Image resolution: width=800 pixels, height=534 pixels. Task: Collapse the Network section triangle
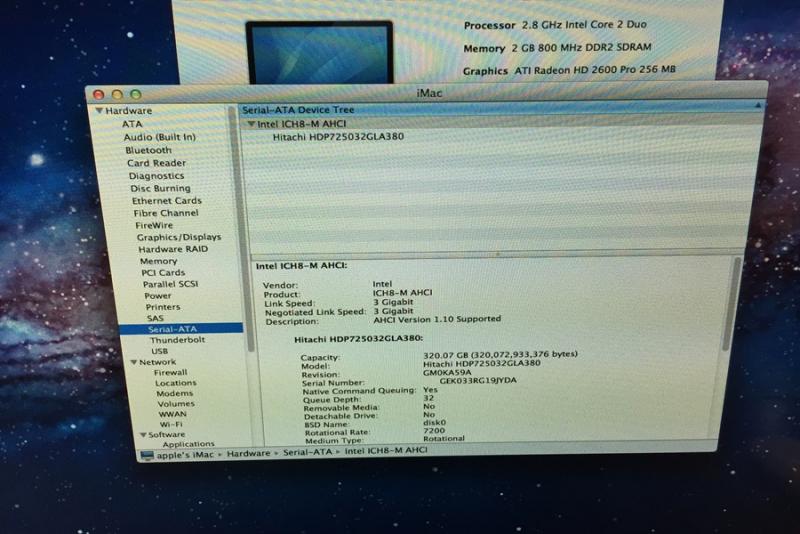pos(134,362)
